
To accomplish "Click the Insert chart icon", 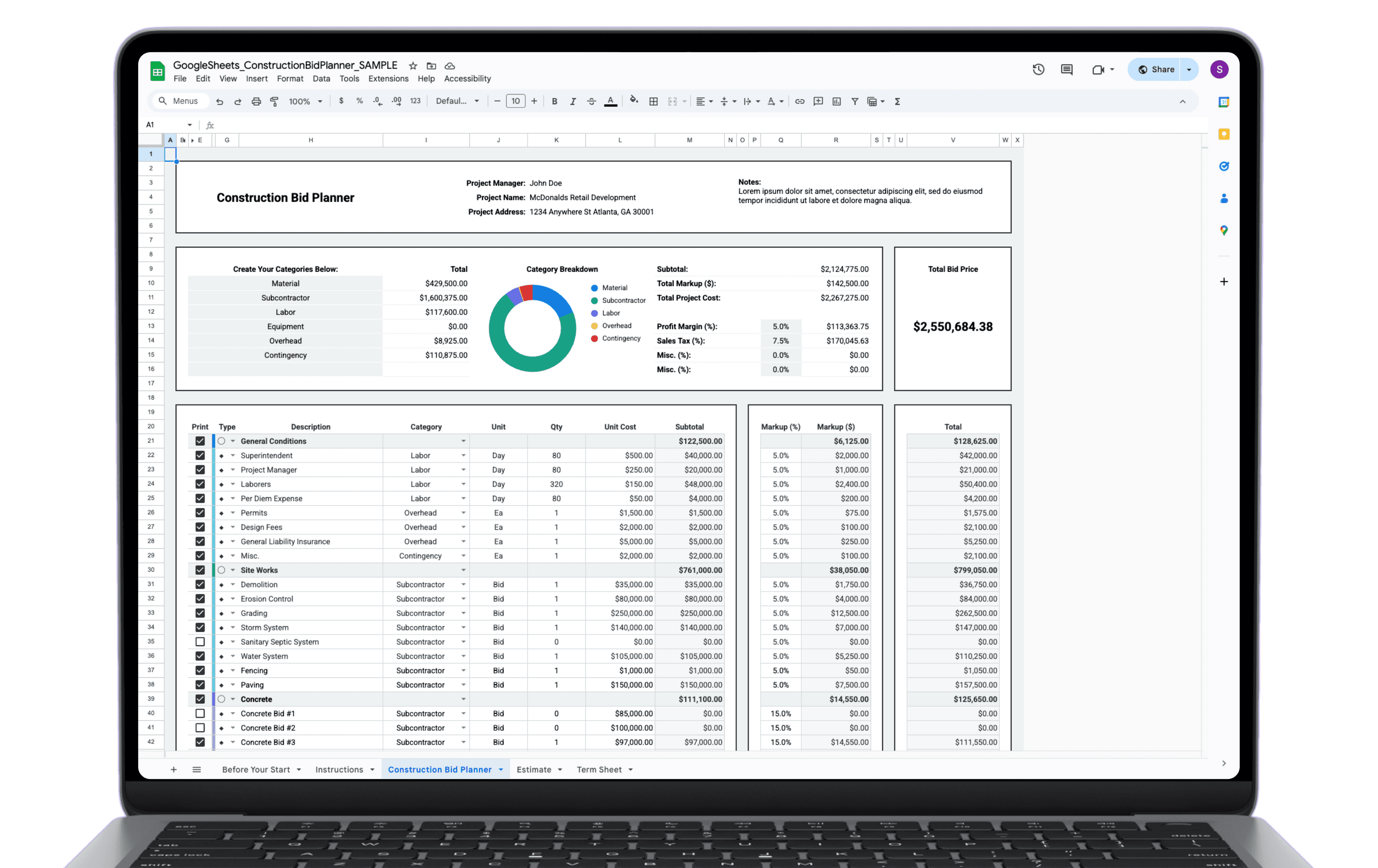I will (836, 101).
